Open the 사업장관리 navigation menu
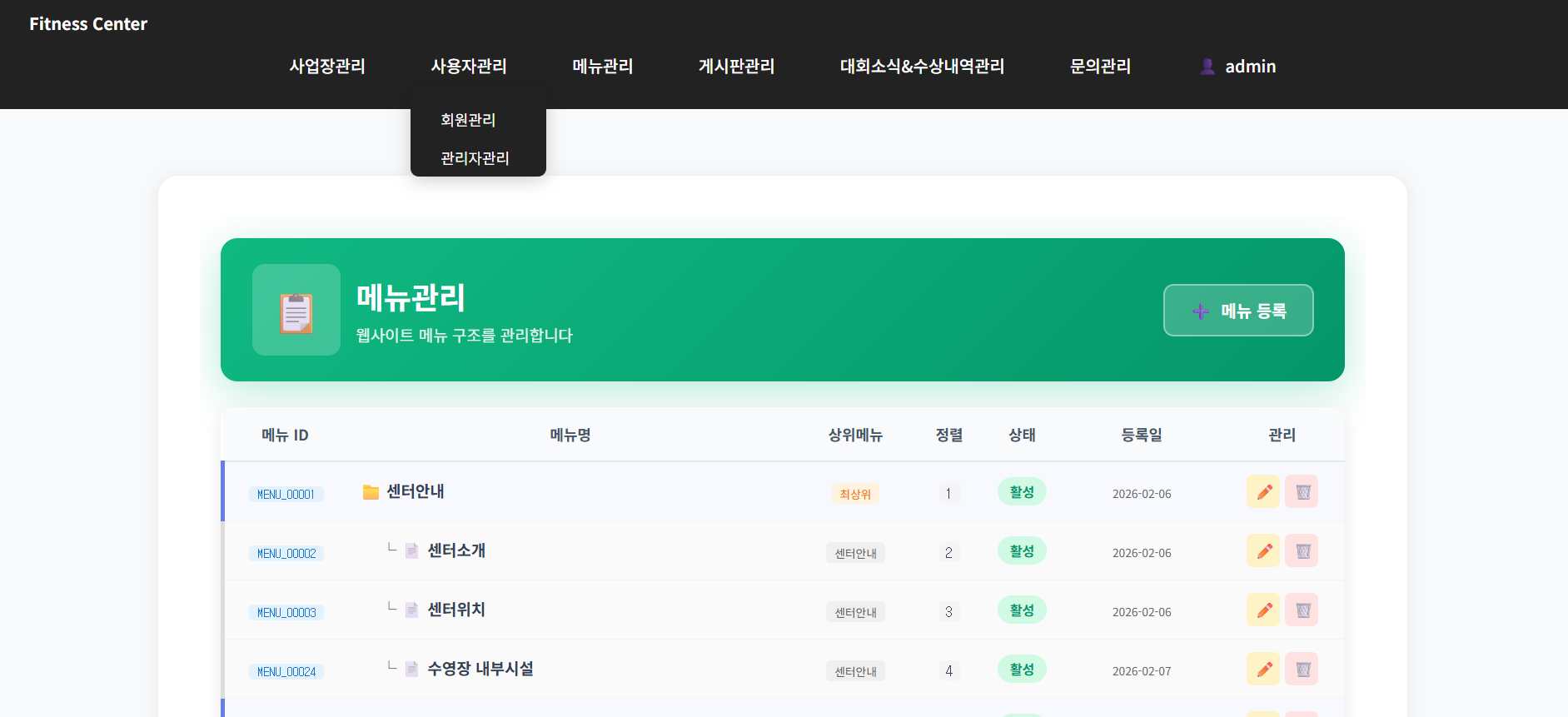 tap(326, 67)
